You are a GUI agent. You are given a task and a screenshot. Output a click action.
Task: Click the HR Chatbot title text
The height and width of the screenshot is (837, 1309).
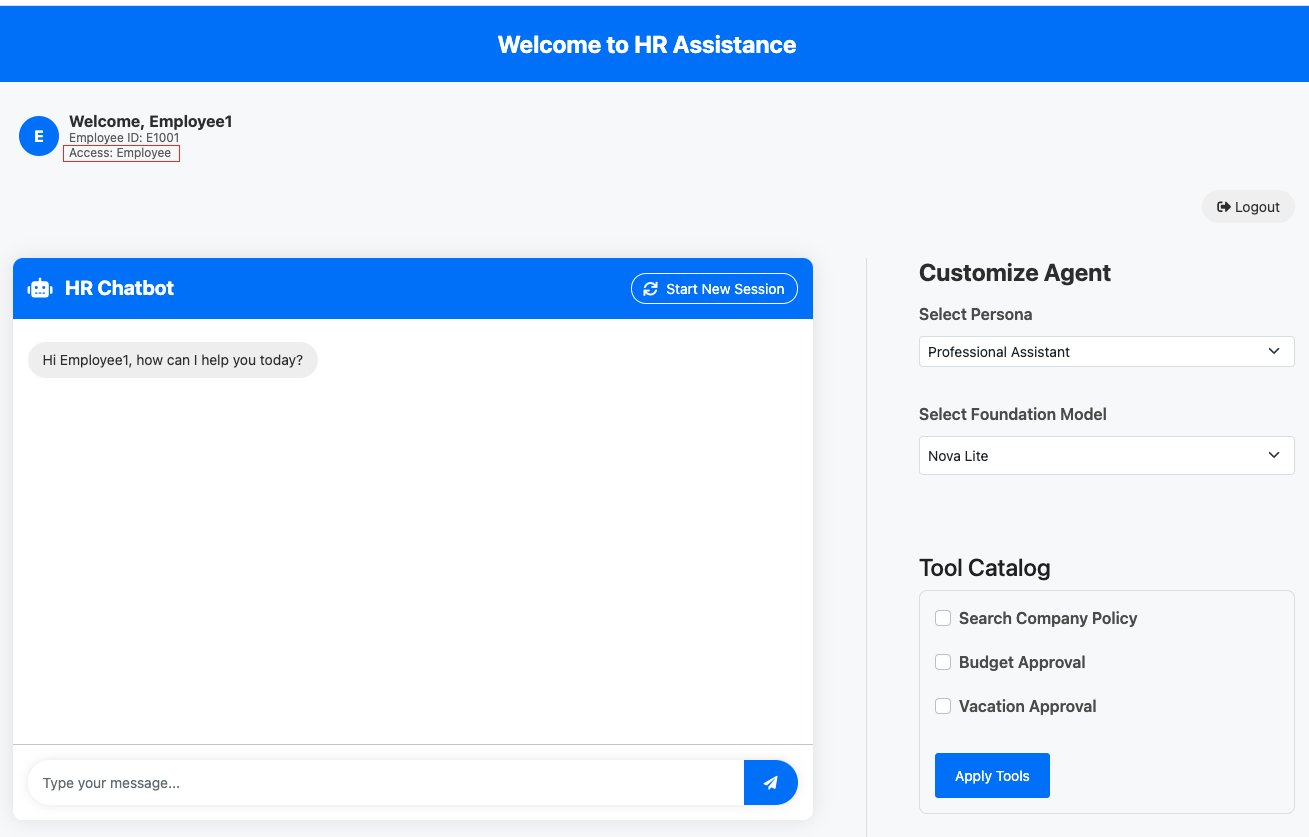point(119,288)
